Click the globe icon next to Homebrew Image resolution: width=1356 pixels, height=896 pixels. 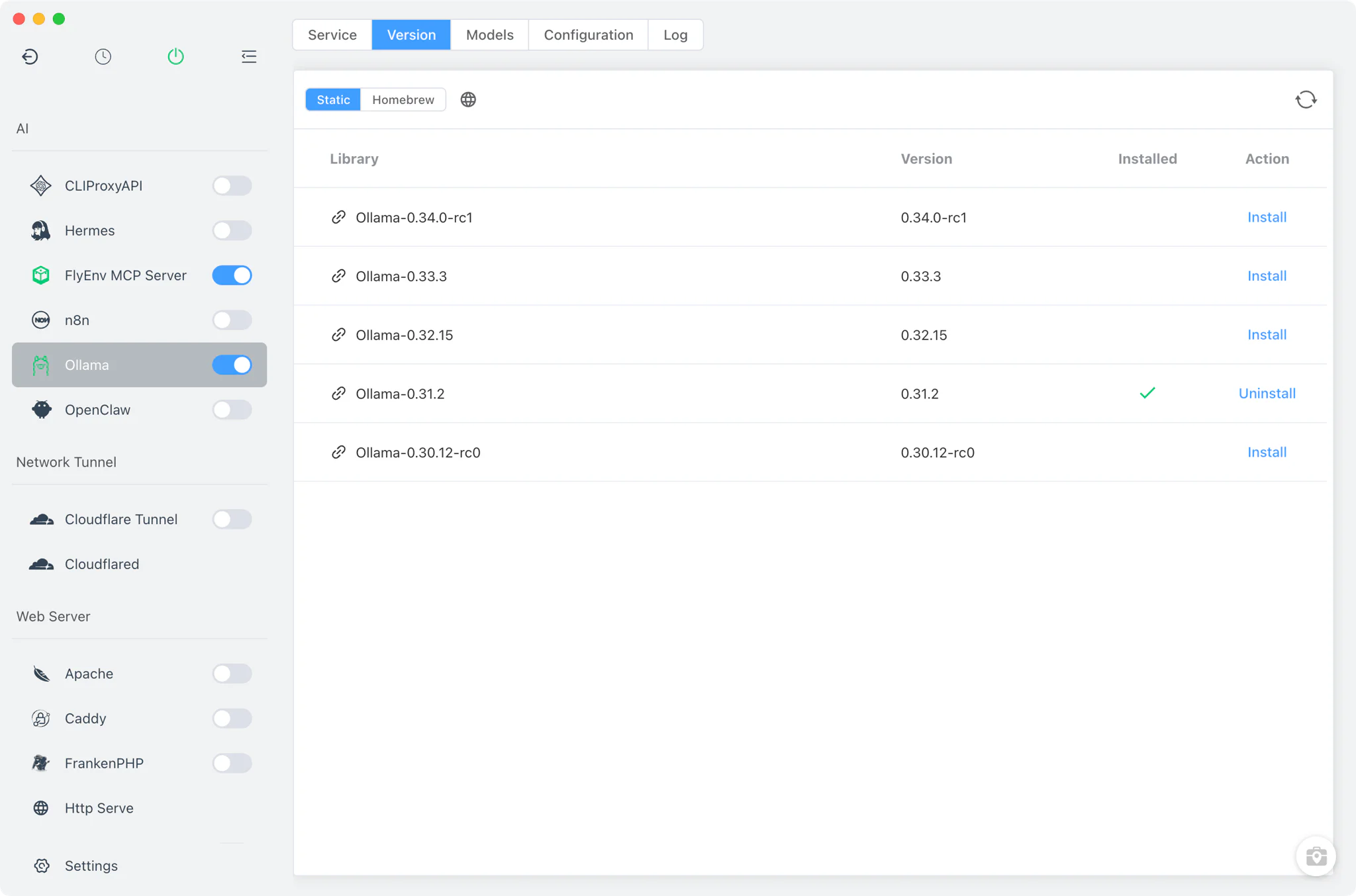pyautogui.click(x=468, y=100)
